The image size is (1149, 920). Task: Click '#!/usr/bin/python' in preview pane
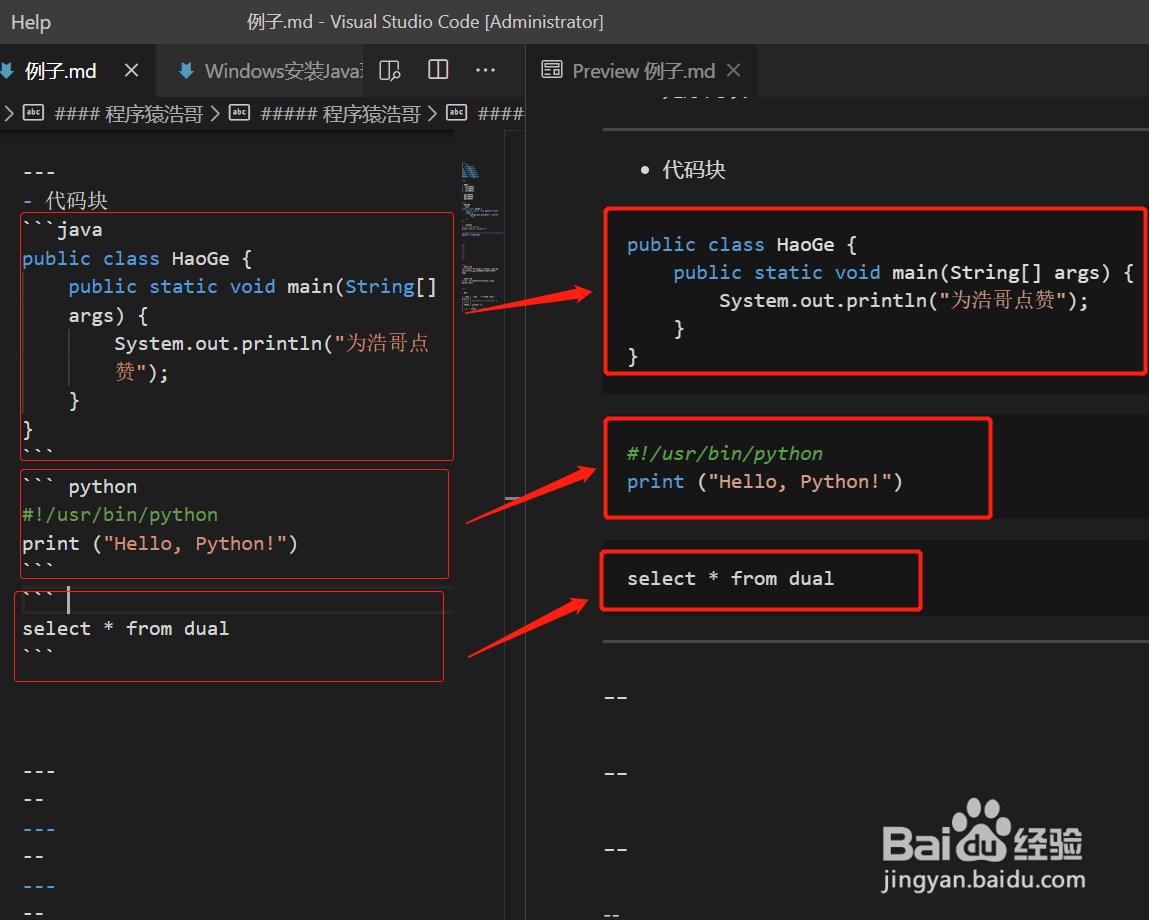(x=725, y=454)
